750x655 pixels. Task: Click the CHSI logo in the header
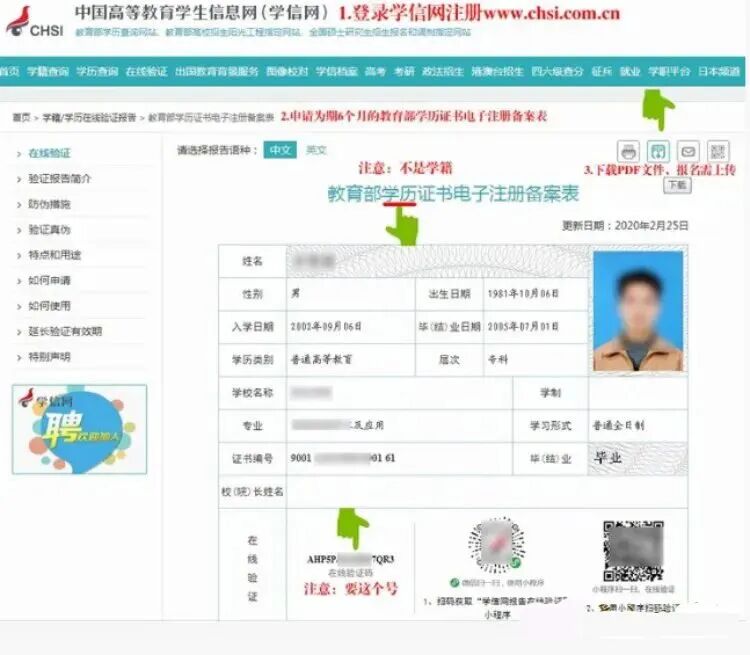coord(34,22)
